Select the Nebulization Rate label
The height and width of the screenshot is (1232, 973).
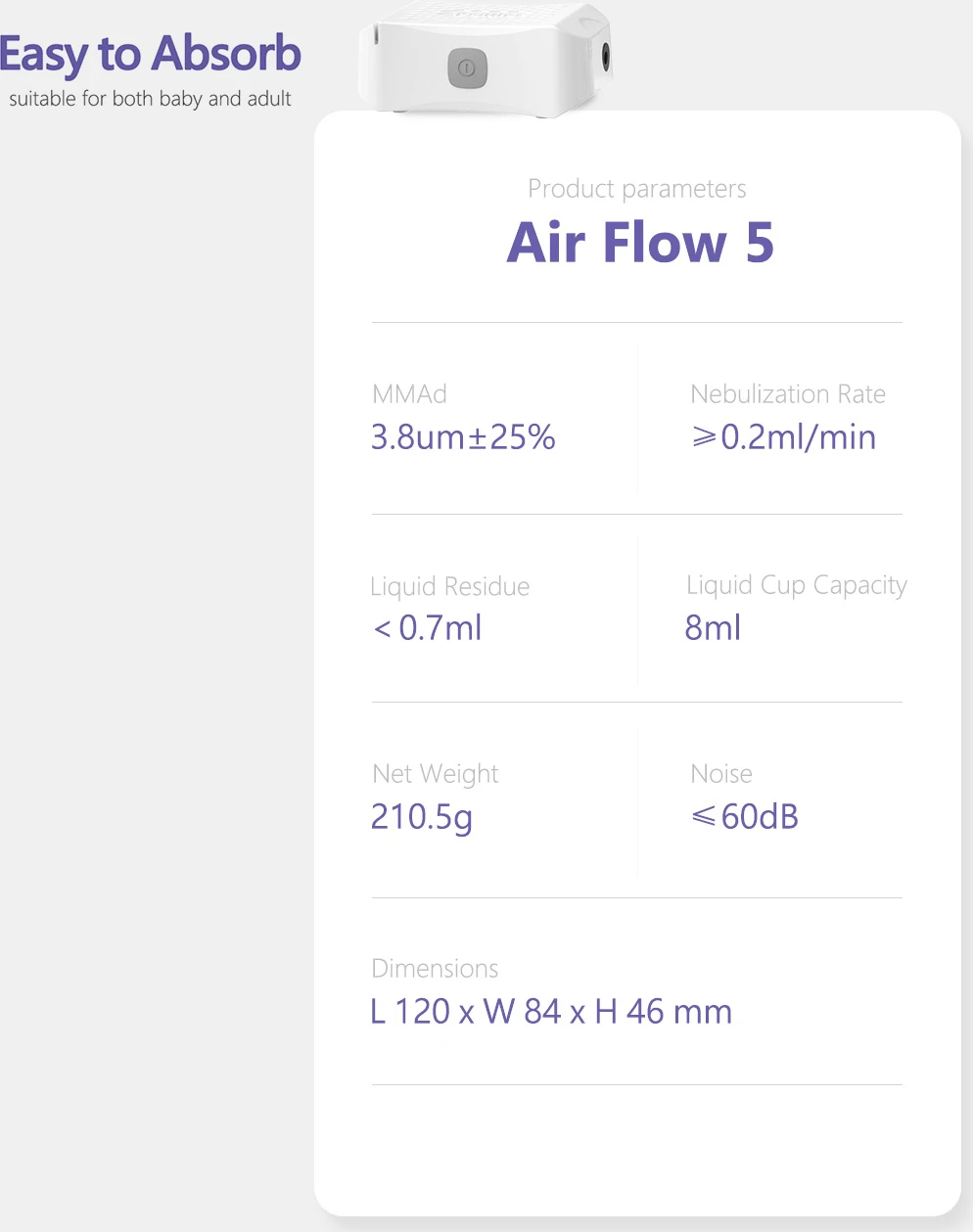click(787, 394)
